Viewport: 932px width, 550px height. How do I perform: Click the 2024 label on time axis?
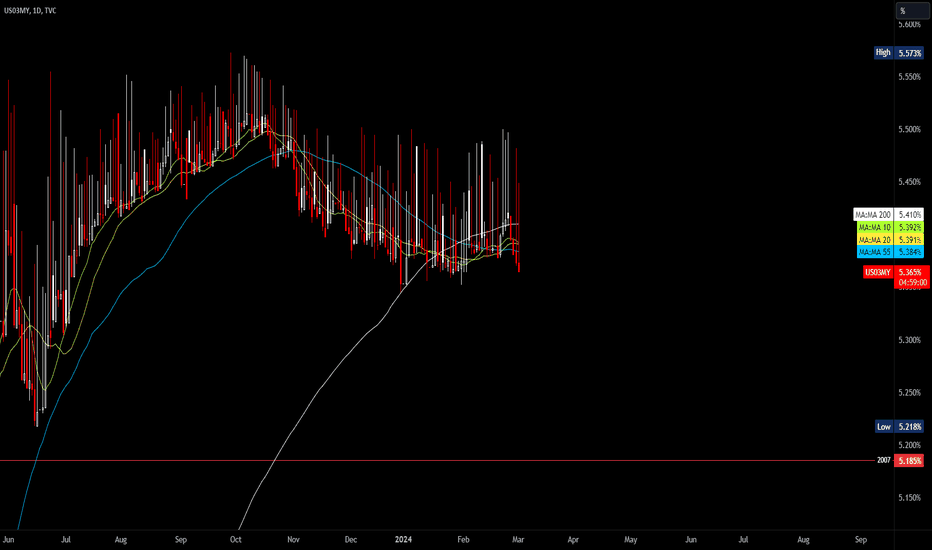[x=404, y=540]
